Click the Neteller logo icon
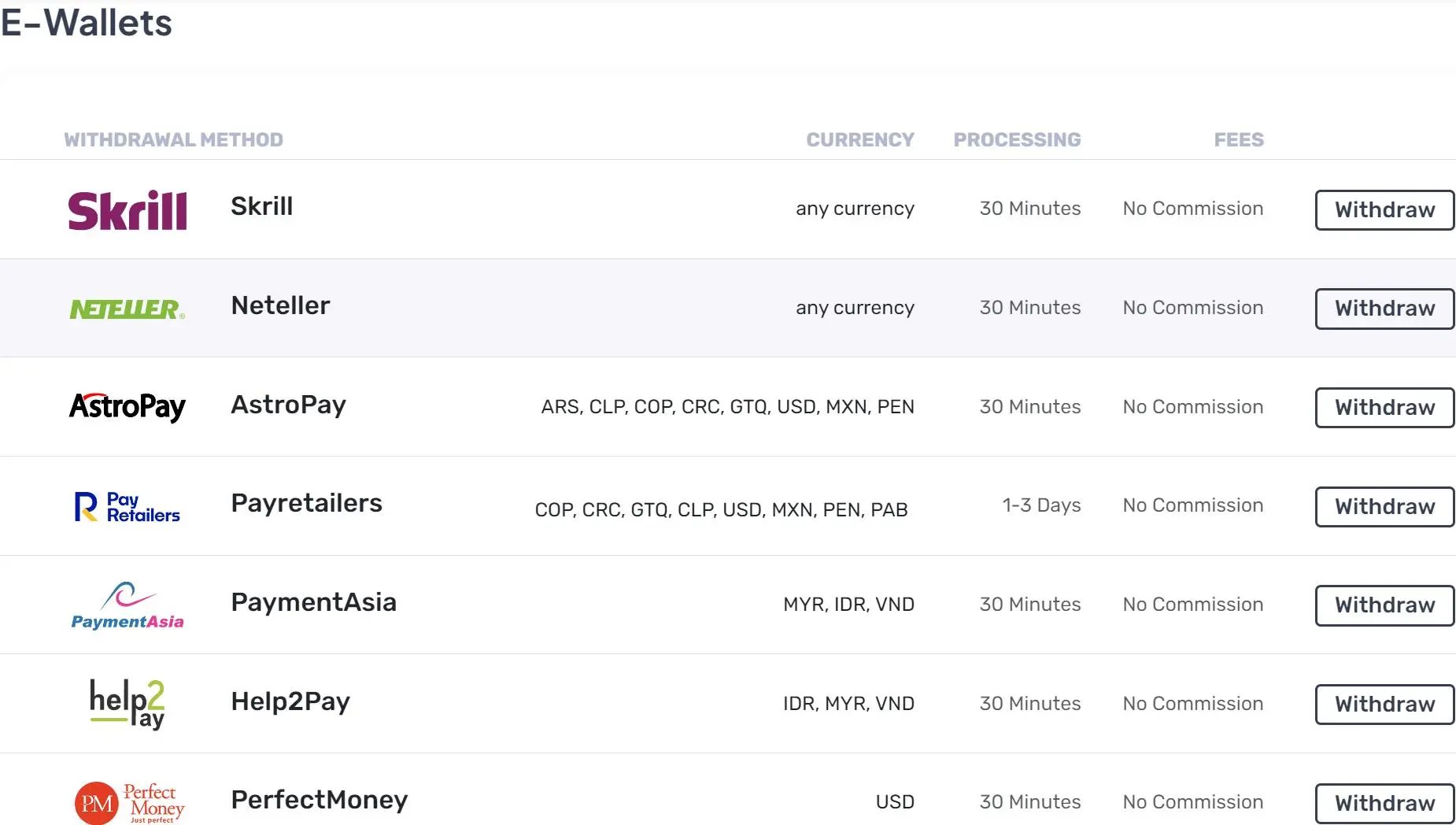Image resolution: width=1456 pixels, height=825 pixels. [x=127, y=309]
